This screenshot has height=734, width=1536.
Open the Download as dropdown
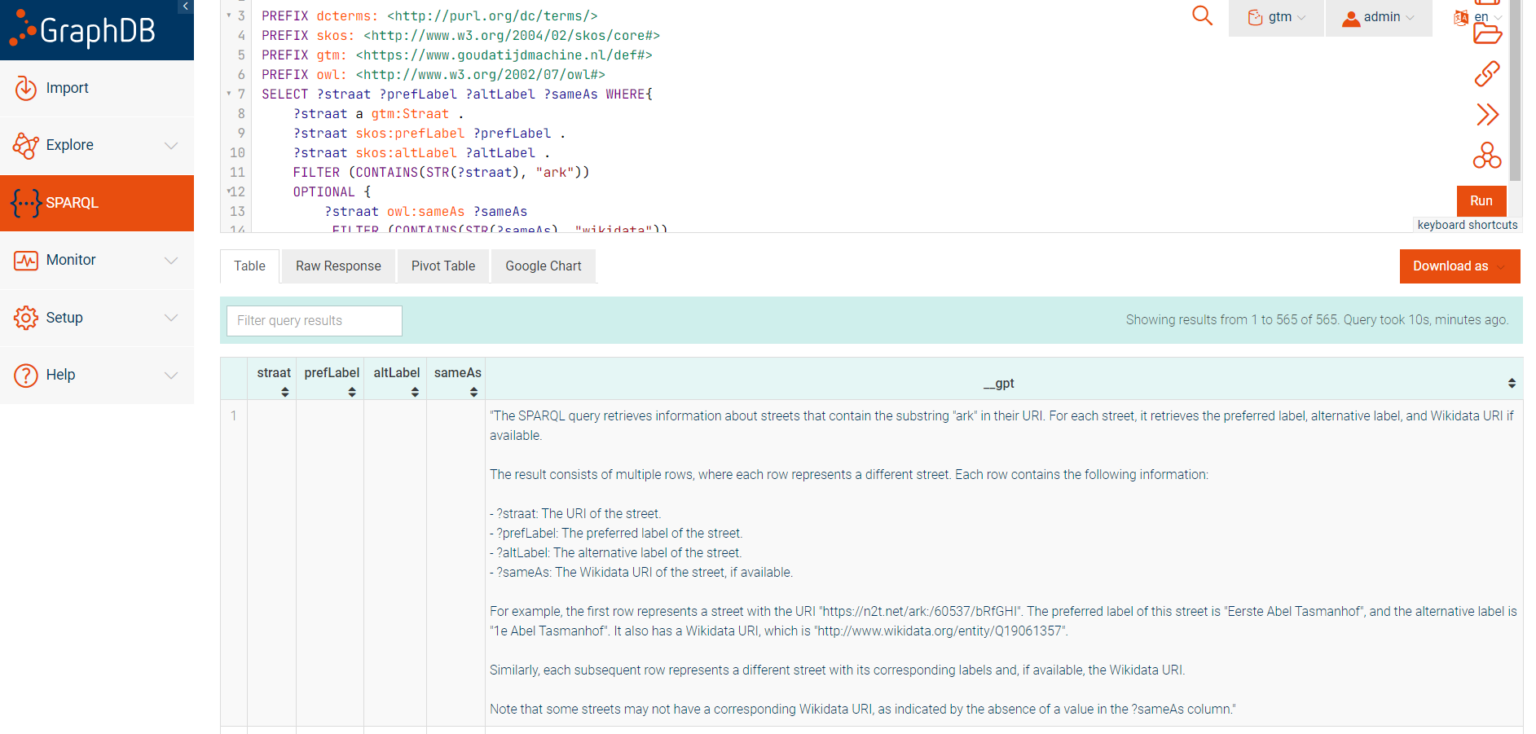[x=1458, y=266]
